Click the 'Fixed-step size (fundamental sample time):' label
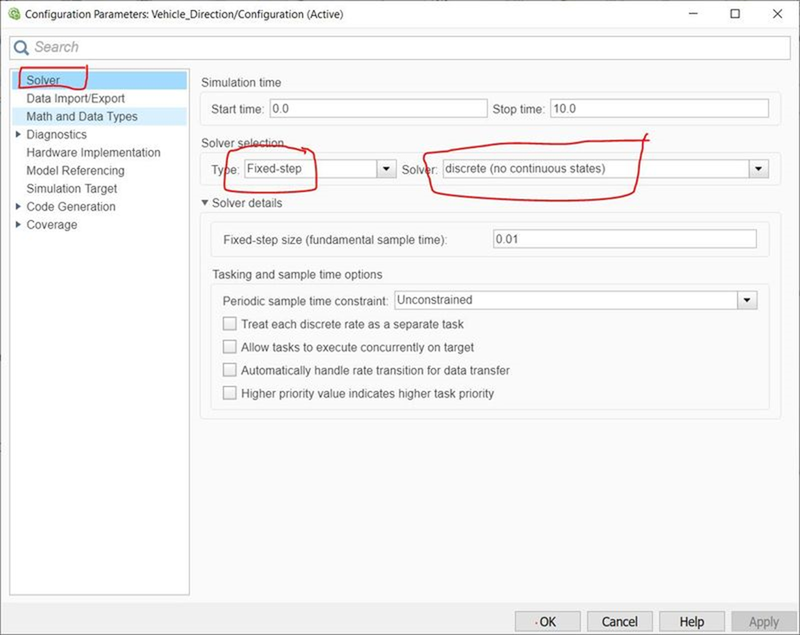The width and height of the screenshot is (800, 635). (335, 240)
